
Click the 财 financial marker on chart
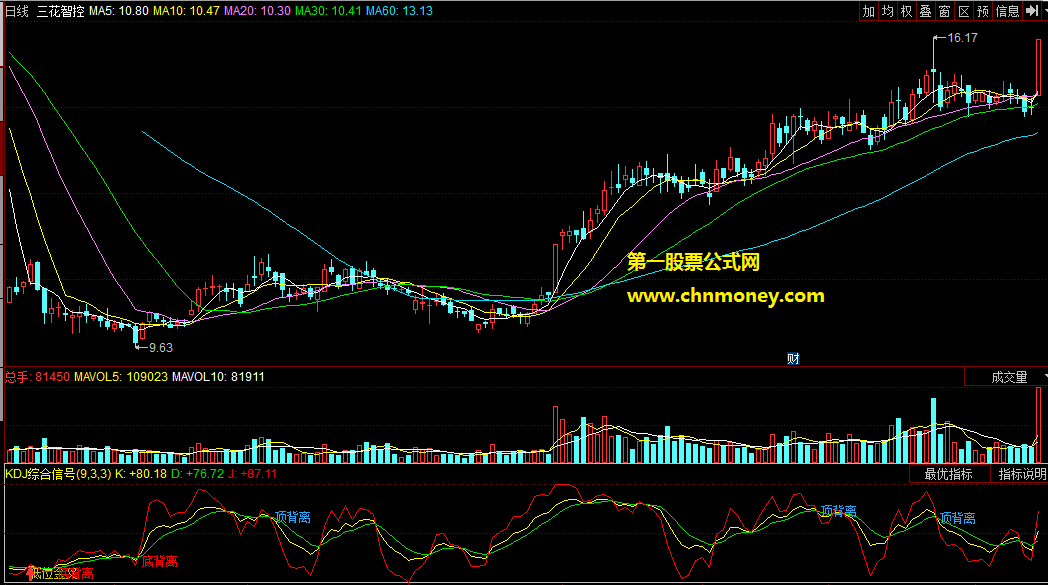tap(793, 359)
